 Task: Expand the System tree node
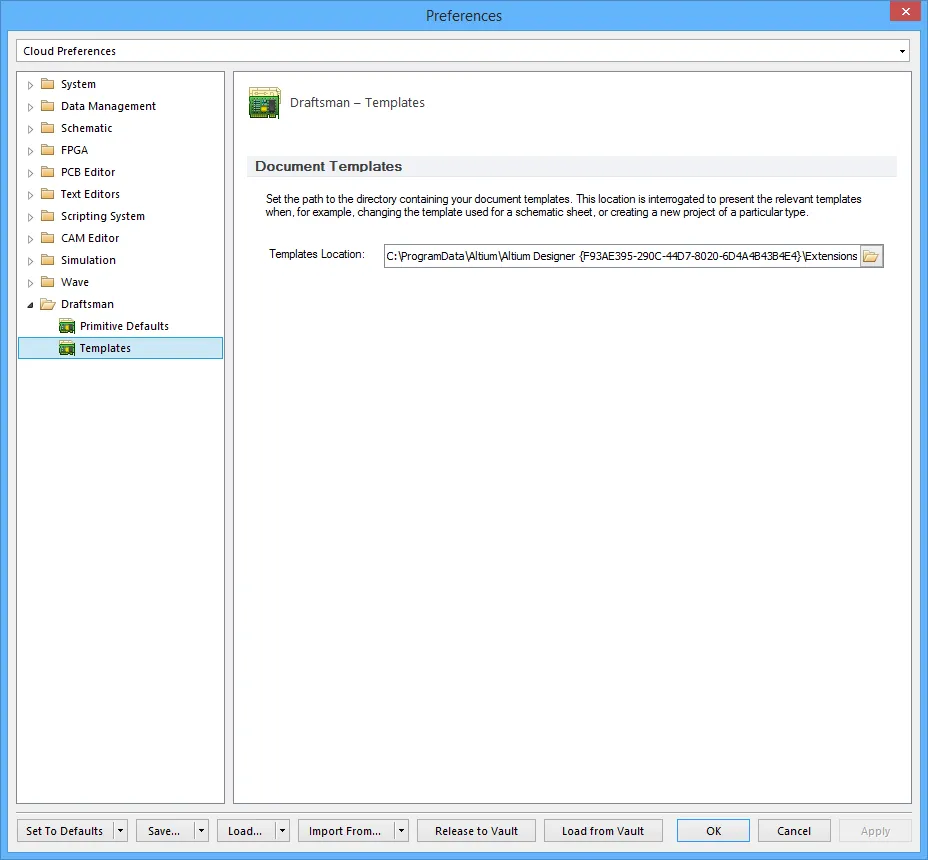tap(30, 85)
